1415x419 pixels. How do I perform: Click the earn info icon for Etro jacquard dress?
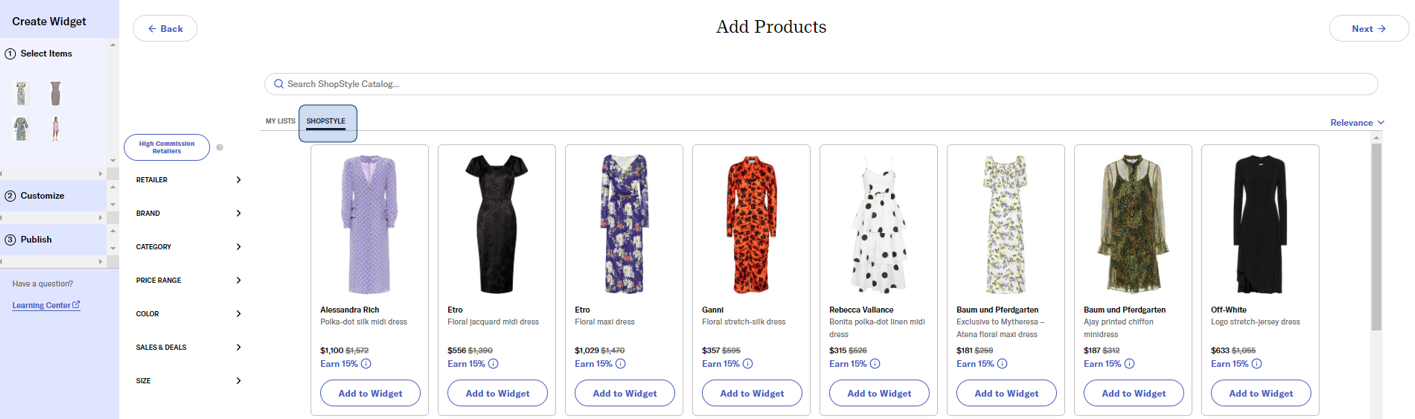click(x=493, y=364)
